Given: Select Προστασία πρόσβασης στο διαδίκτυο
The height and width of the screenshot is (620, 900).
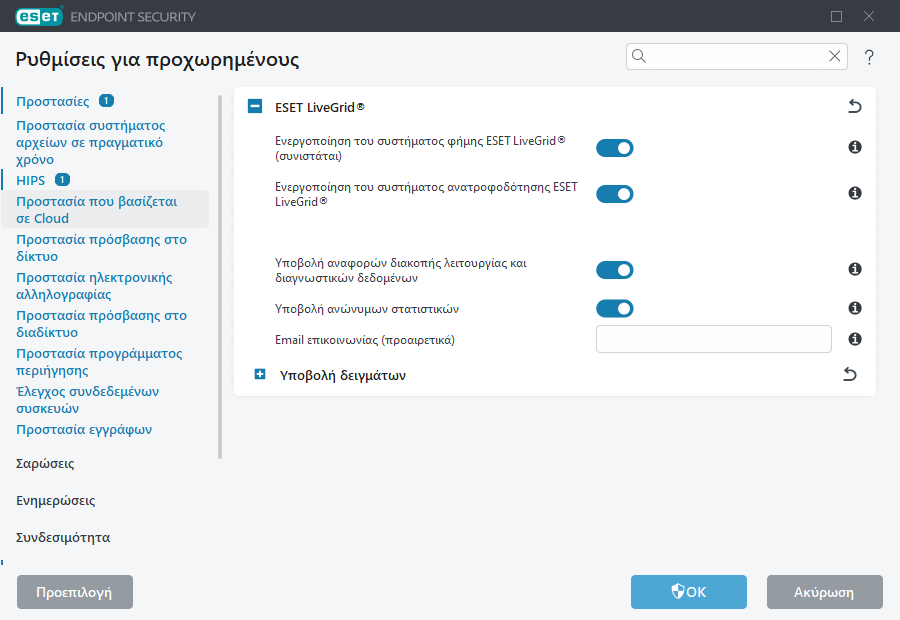Looking at the screenshot, I should coord(102,324).
